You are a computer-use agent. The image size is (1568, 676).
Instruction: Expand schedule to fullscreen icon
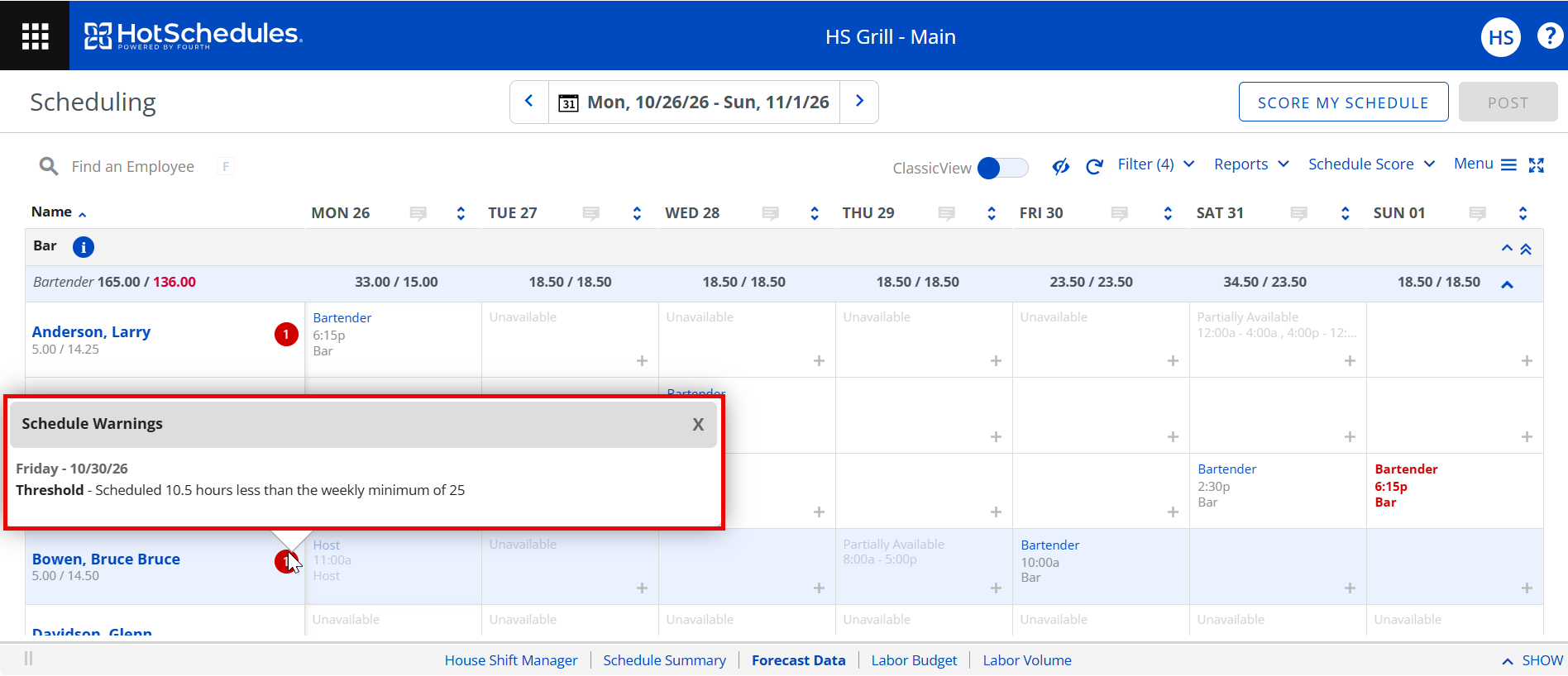click(x=1537, y=165)
